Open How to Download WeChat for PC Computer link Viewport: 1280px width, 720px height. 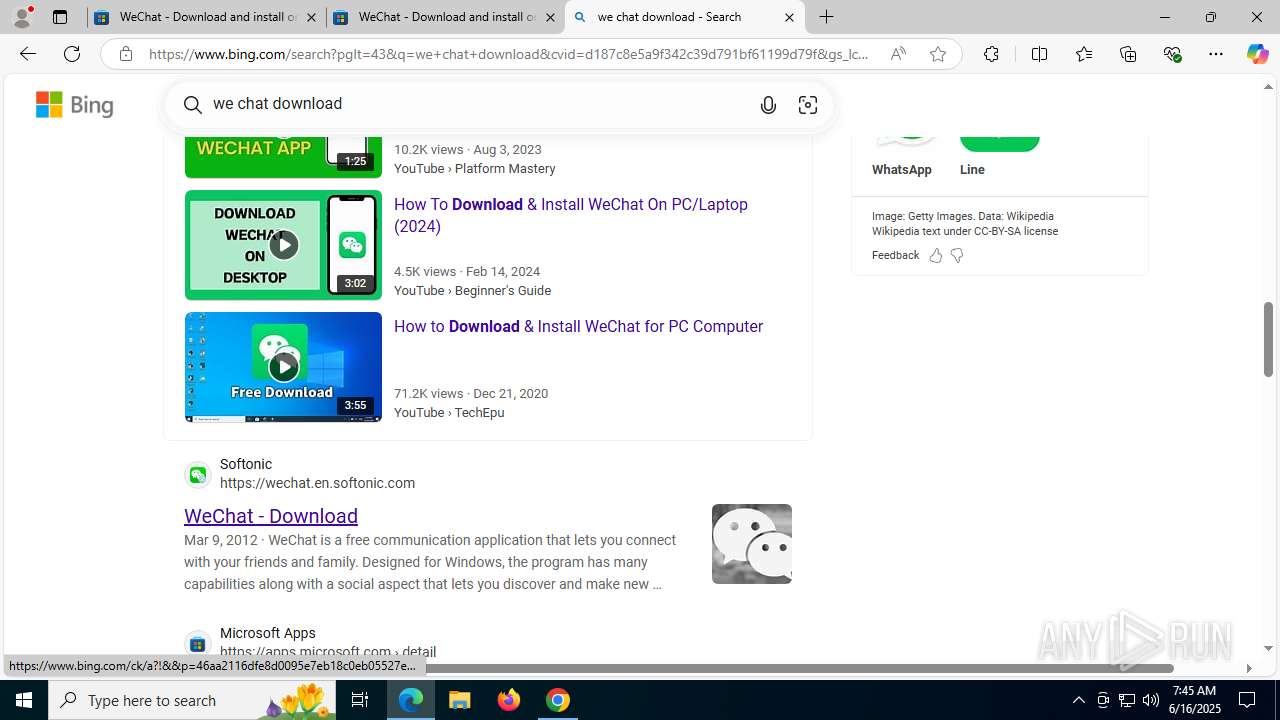(x=578, y=326)
